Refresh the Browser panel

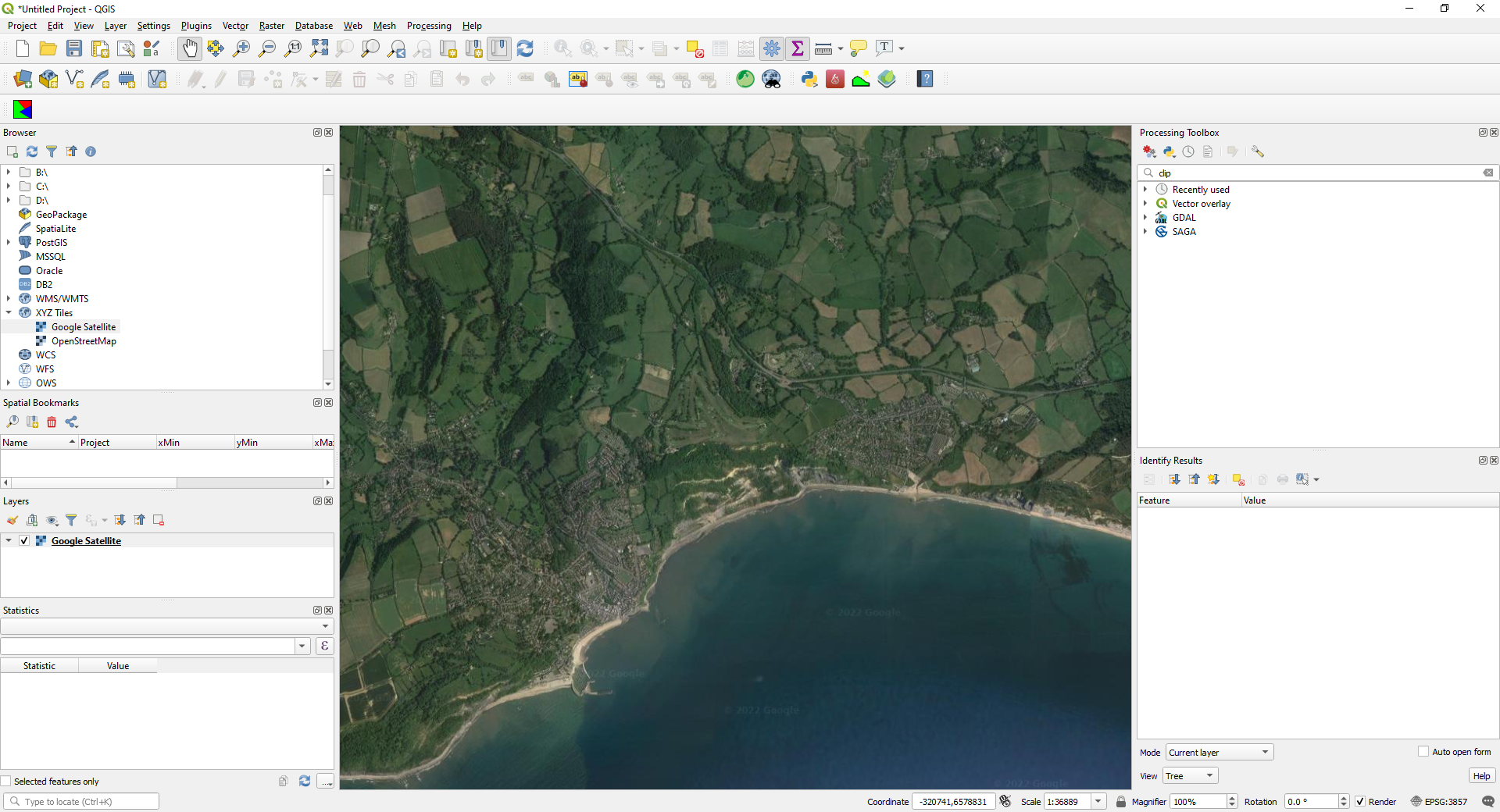pos(32,151)
